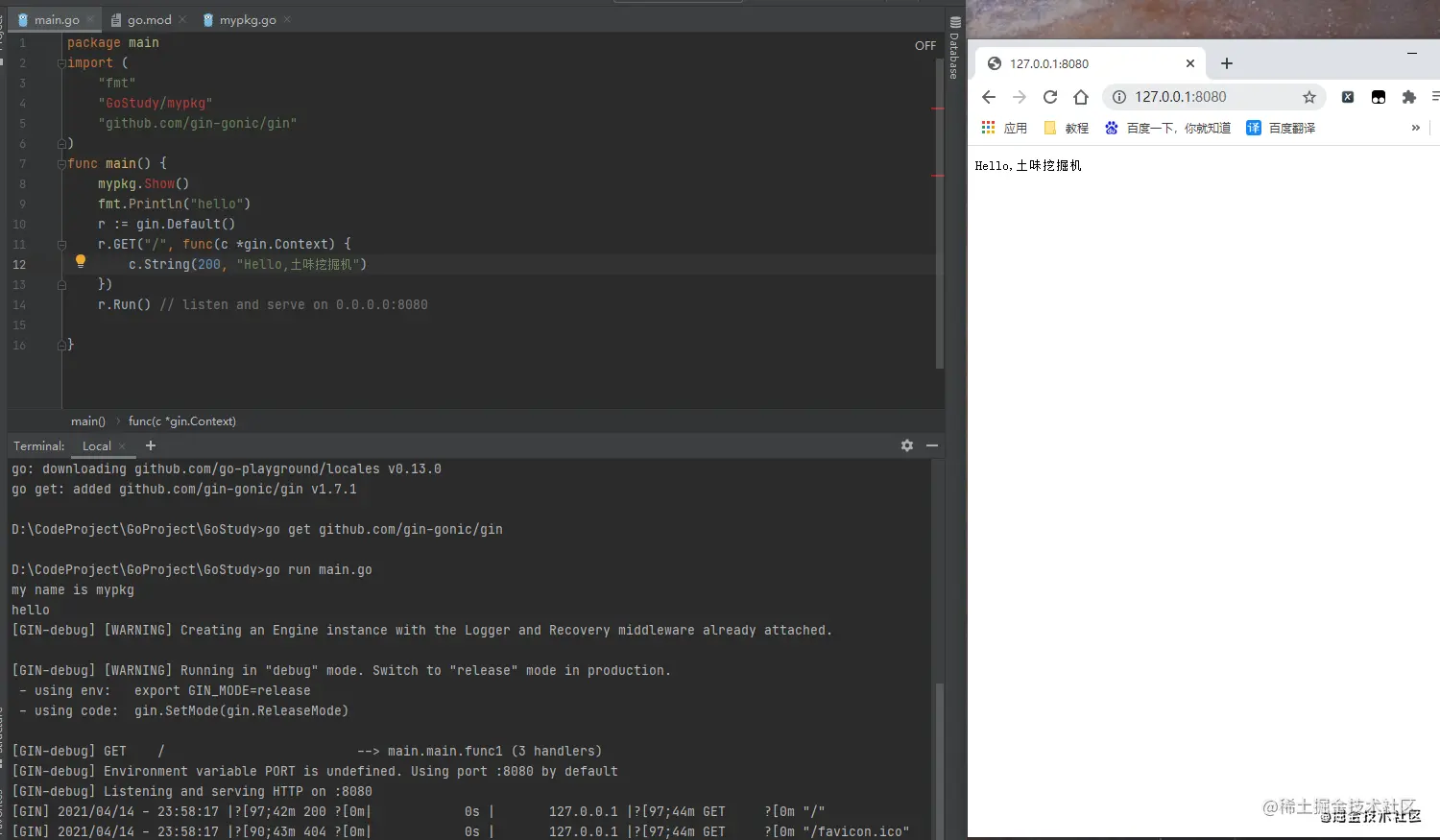Screen dimensions: 1440x840
Task: Go forward in the Chrome browser
Action: 1020,97
